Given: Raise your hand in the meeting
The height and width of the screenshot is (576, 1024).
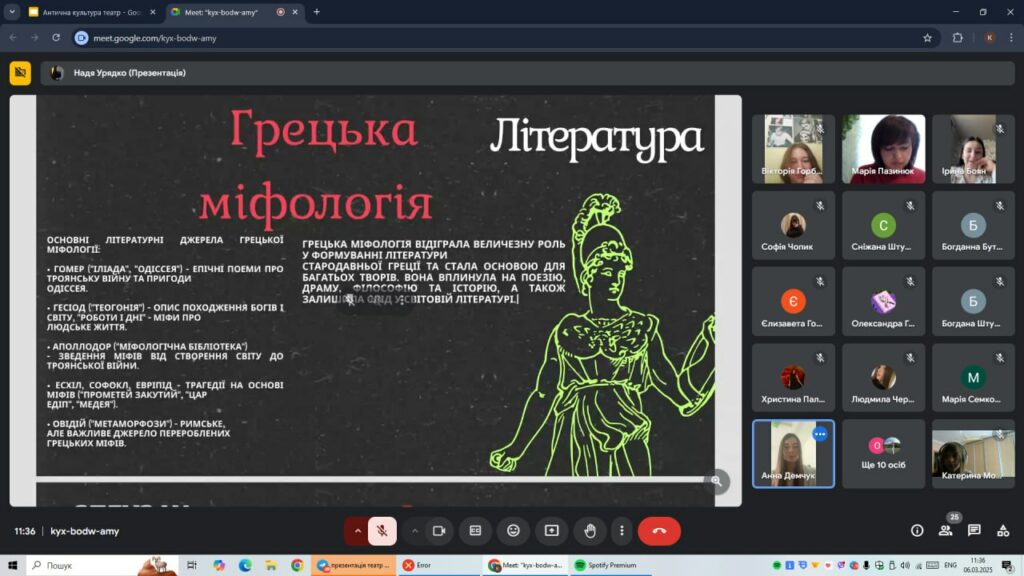Looking at the screenshot, I should click(x=590, y=531).
